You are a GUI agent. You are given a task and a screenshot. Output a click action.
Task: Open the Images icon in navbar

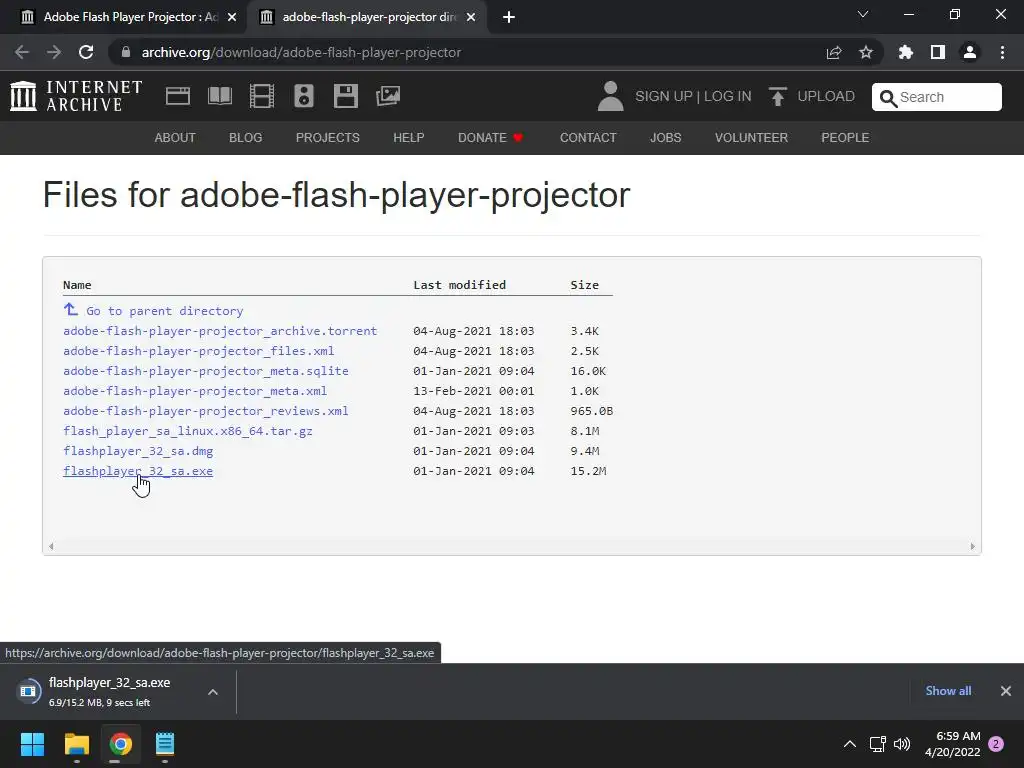click(388, 96)
